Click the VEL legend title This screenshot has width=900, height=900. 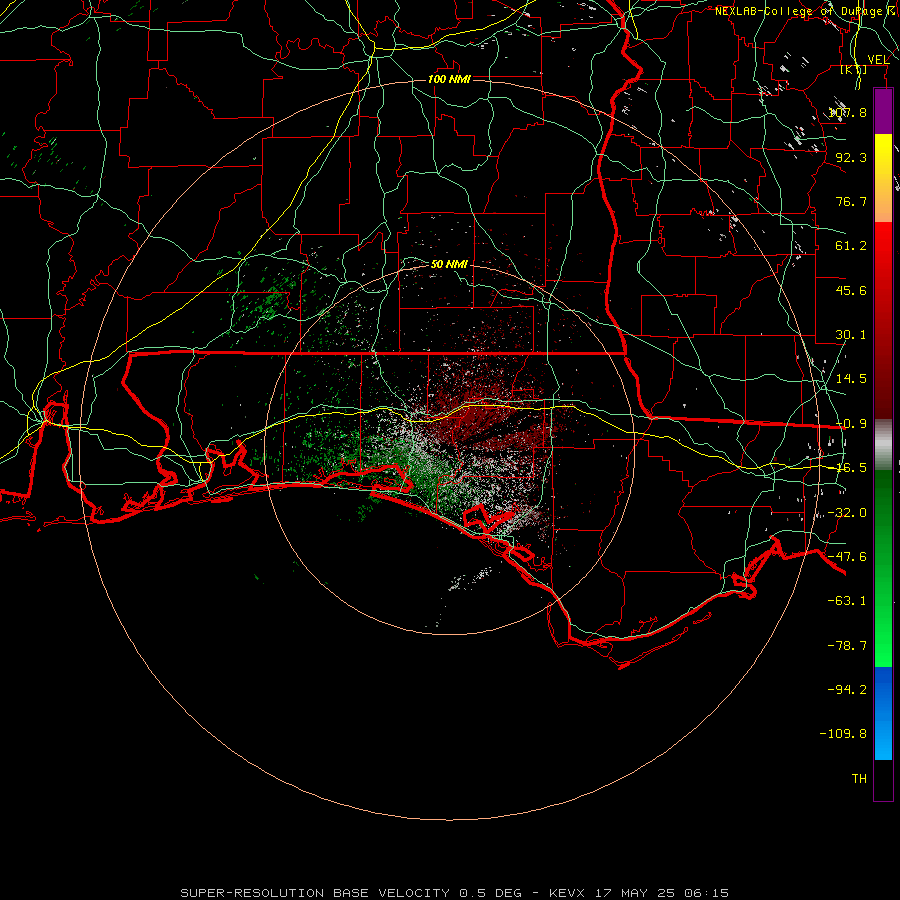878,60
